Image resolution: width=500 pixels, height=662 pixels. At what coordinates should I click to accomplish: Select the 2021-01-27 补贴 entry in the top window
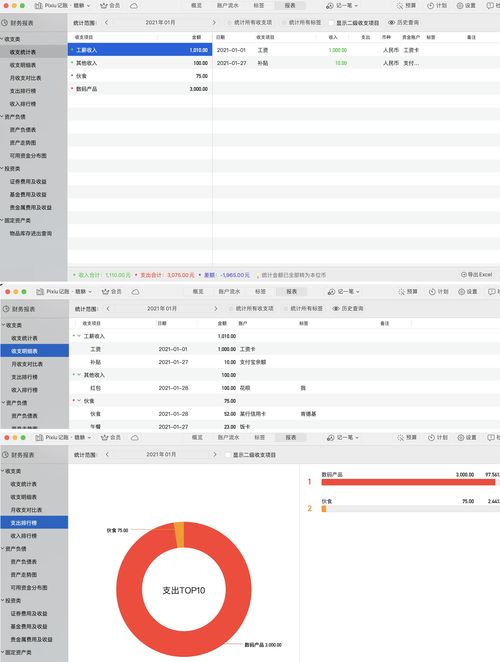pos(356,63)
